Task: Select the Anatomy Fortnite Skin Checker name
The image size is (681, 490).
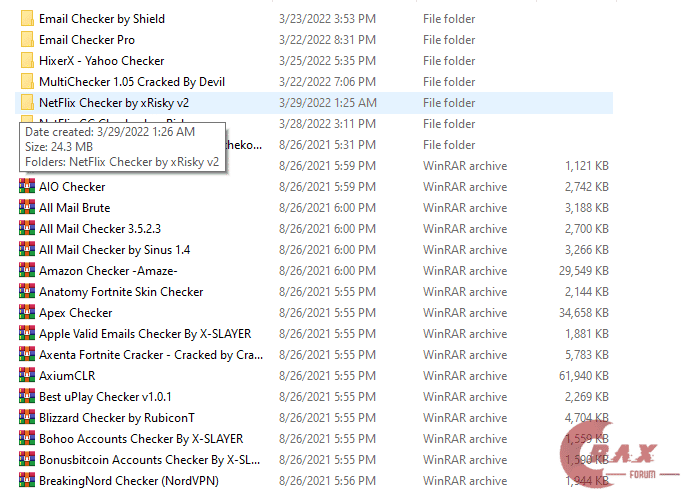Action: pyautogui.click(x=121, y=292)
